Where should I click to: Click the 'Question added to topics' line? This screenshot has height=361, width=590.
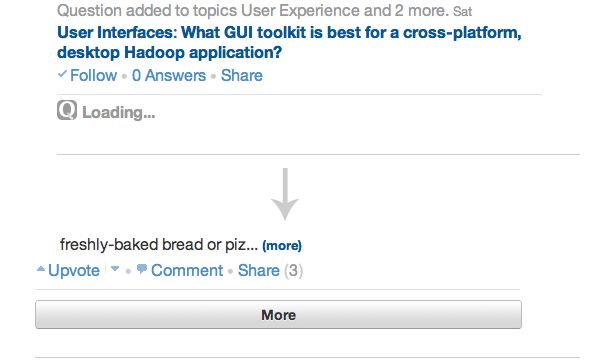(x=253, y=11)
